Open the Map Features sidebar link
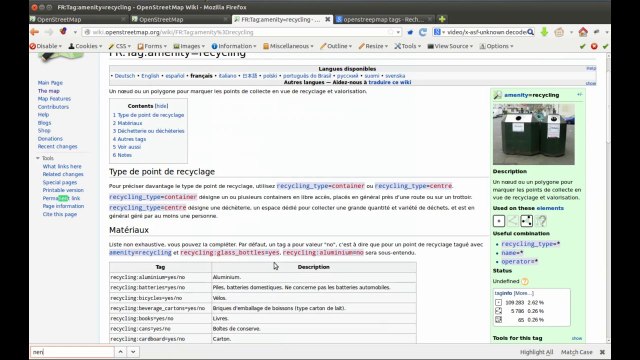Screen dimensions: 640x360 [x=54, y=99]
